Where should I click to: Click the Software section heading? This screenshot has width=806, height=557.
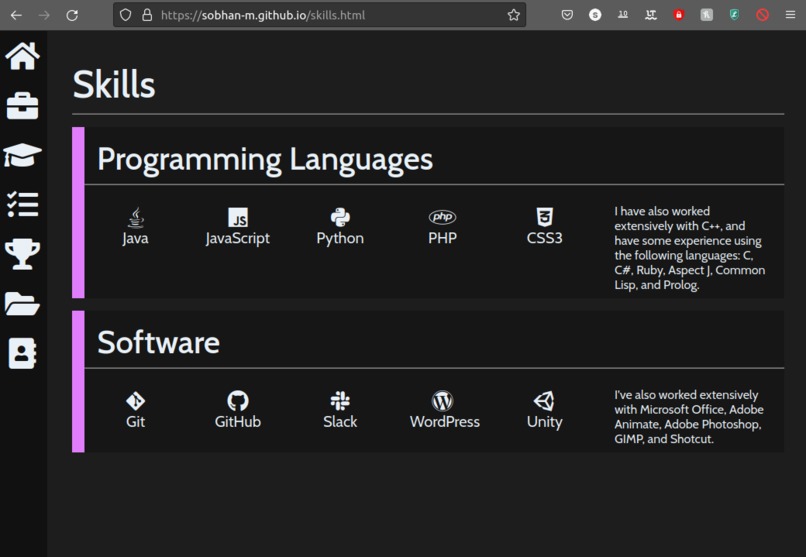tap(158, 342)
